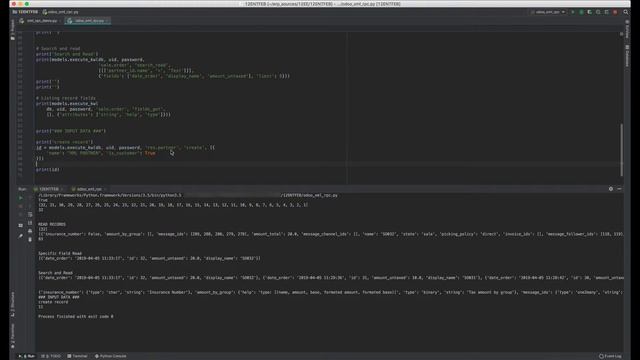This screenshot has height=360, width=640.
Task: Clear the console output with trash icon
Action: click(x=30, y=240)
